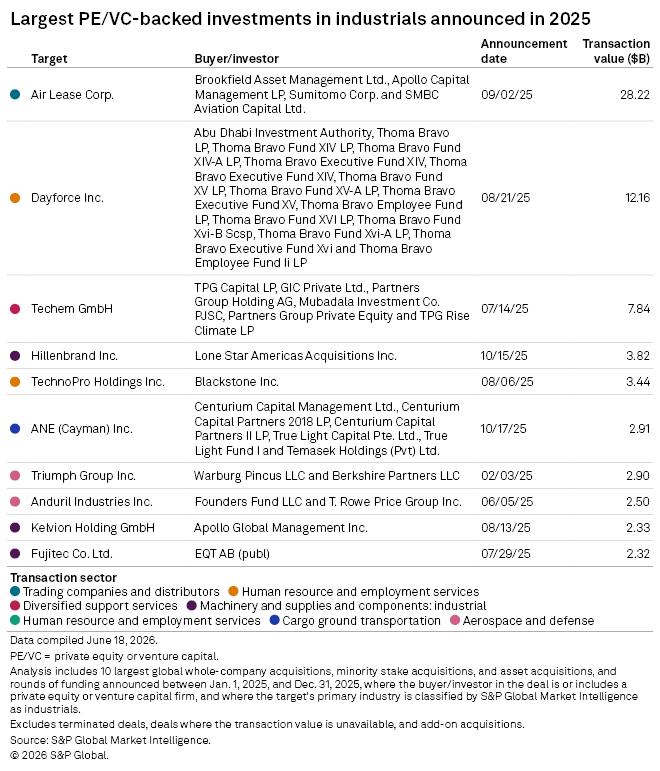Viewport: 660px width, 771px height.
Task: Click the Buyer/investor column header
Action: 237,59
